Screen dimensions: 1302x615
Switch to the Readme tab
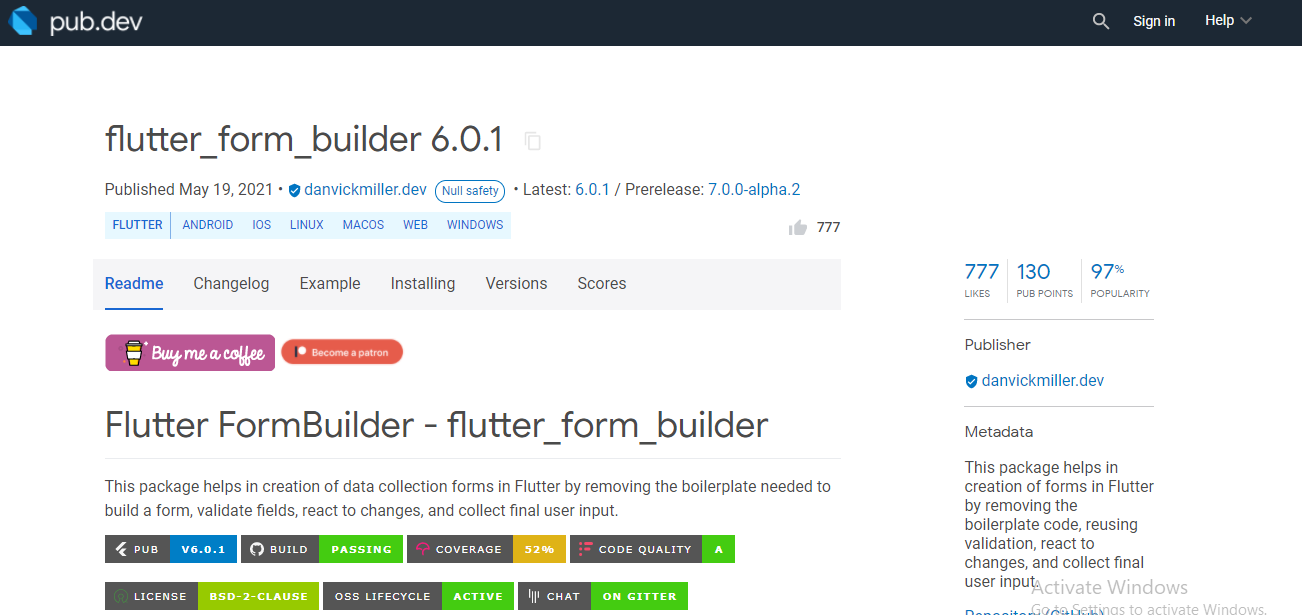tap(134, 284)
